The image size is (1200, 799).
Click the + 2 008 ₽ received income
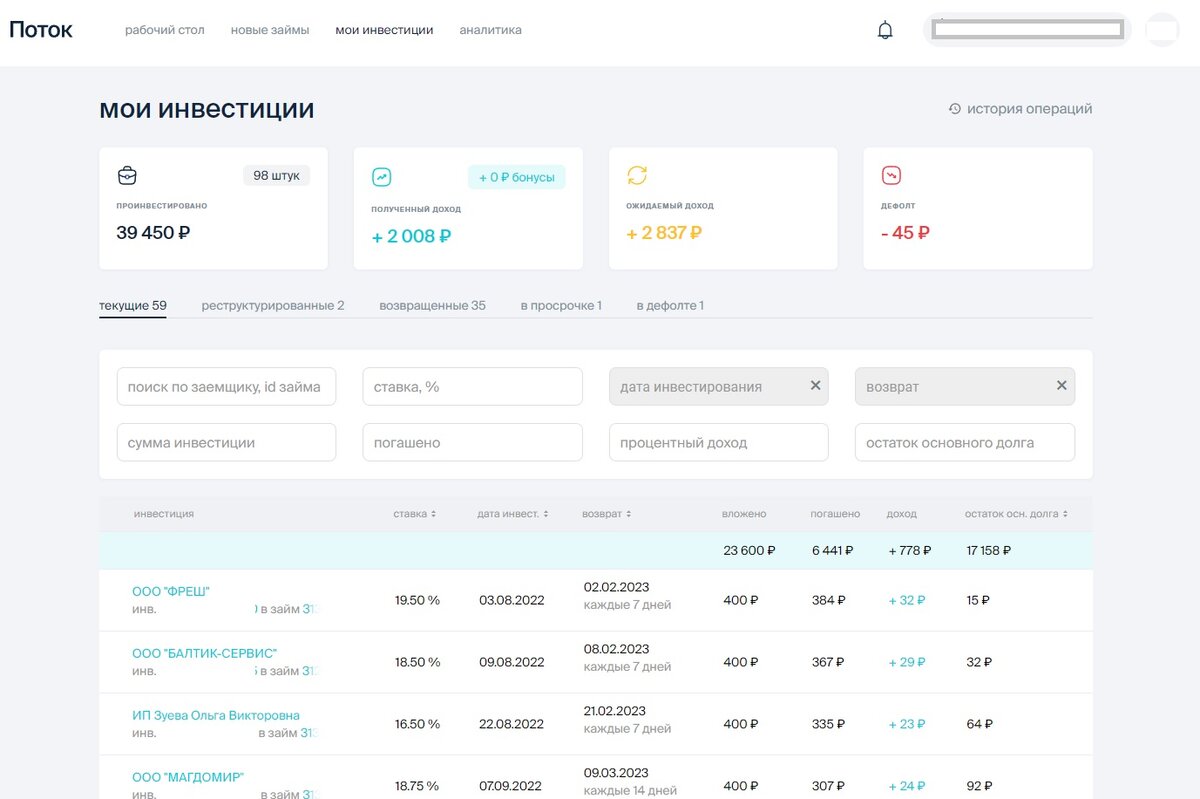point(411,237)
